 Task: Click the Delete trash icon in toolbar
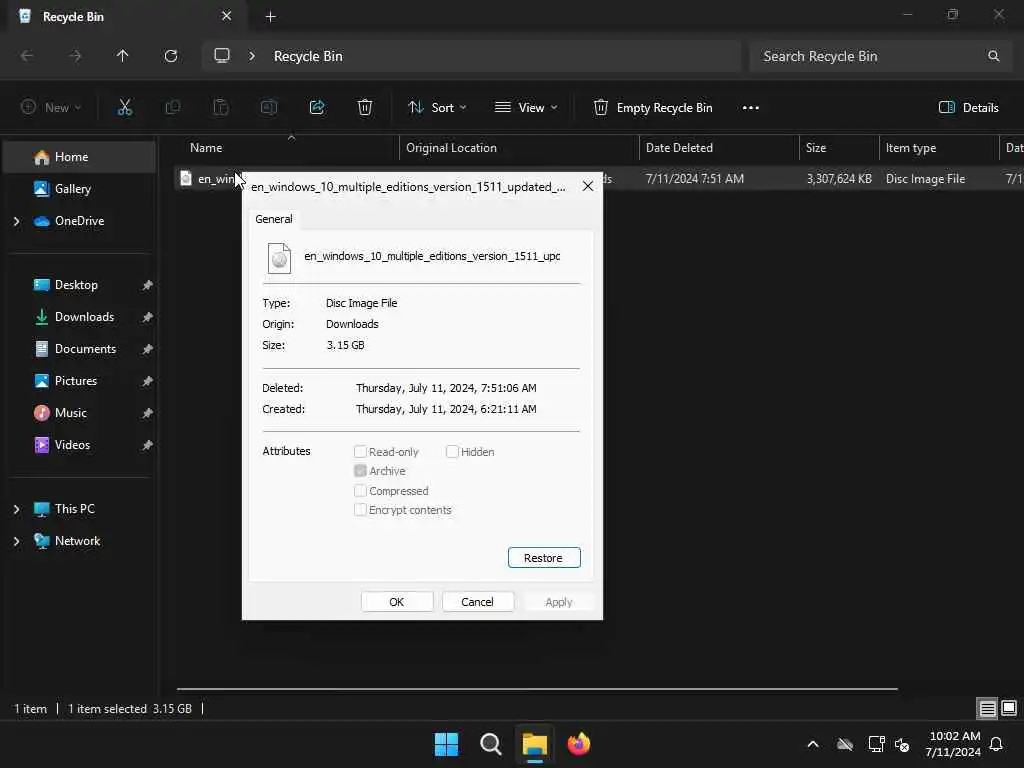pos(365,108)
